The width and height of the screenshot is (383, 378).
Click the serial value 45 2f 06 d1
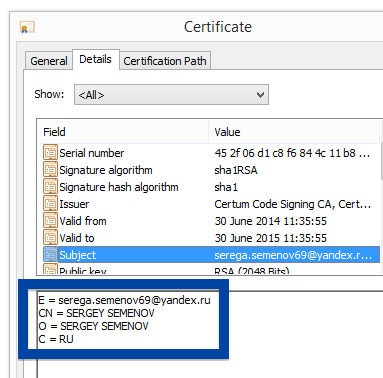292,153
